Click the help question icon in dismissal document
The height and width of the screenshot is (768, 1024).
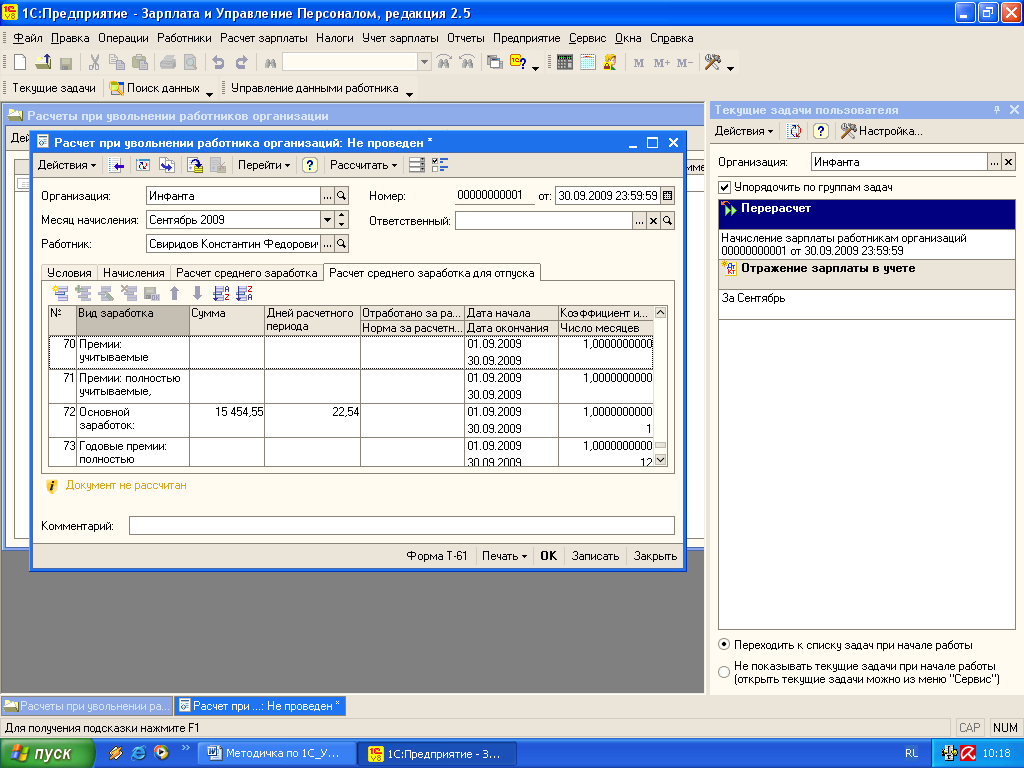(x=310, y=165)
